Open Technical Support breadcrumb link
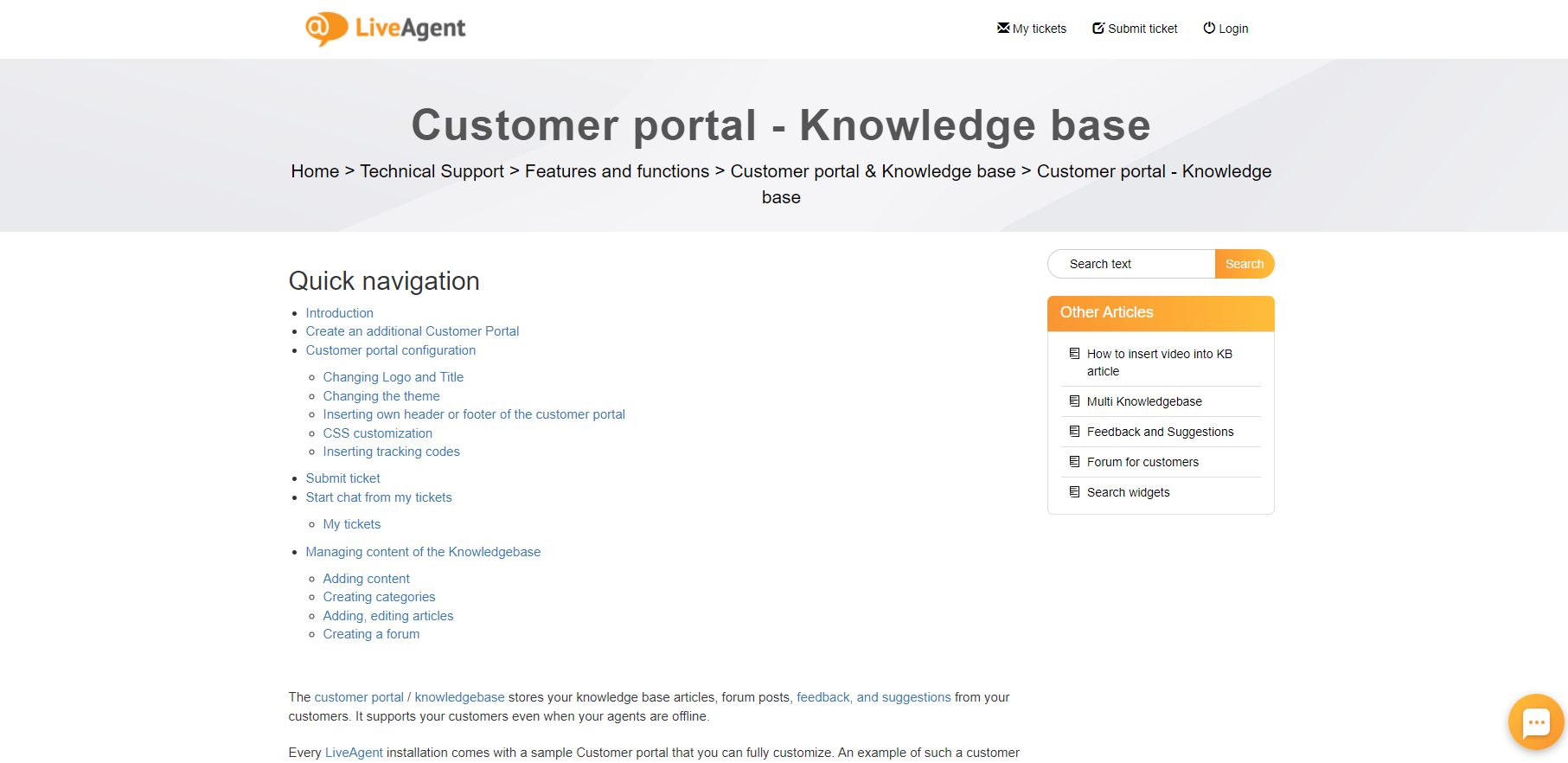 (x=432, y=171)
